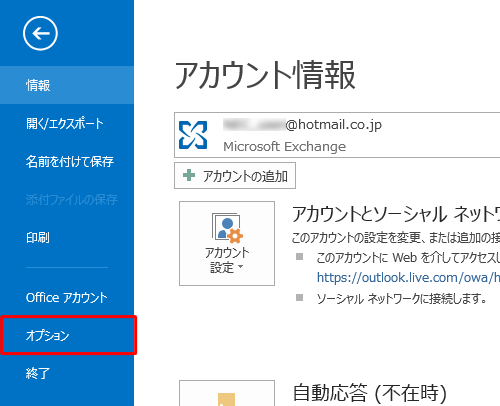
Task: Open the アカウント設定 dropdown button
Action: click(227, 243)
